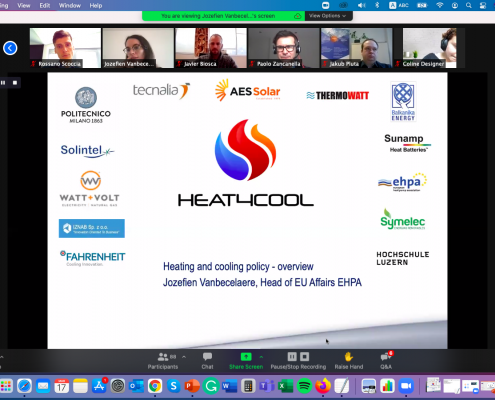This screenshot has width=495, height=400.
Task: Click the green 'You are viewing' screen banner
Action: coord(218,16)
